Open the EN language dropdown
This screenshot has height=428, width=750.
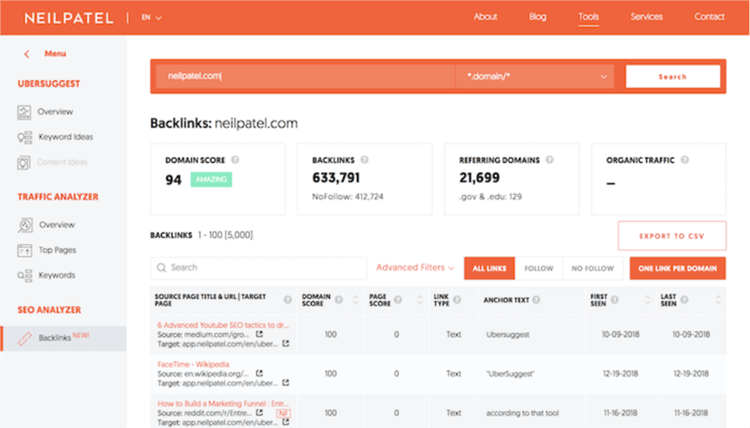(151, 17)
